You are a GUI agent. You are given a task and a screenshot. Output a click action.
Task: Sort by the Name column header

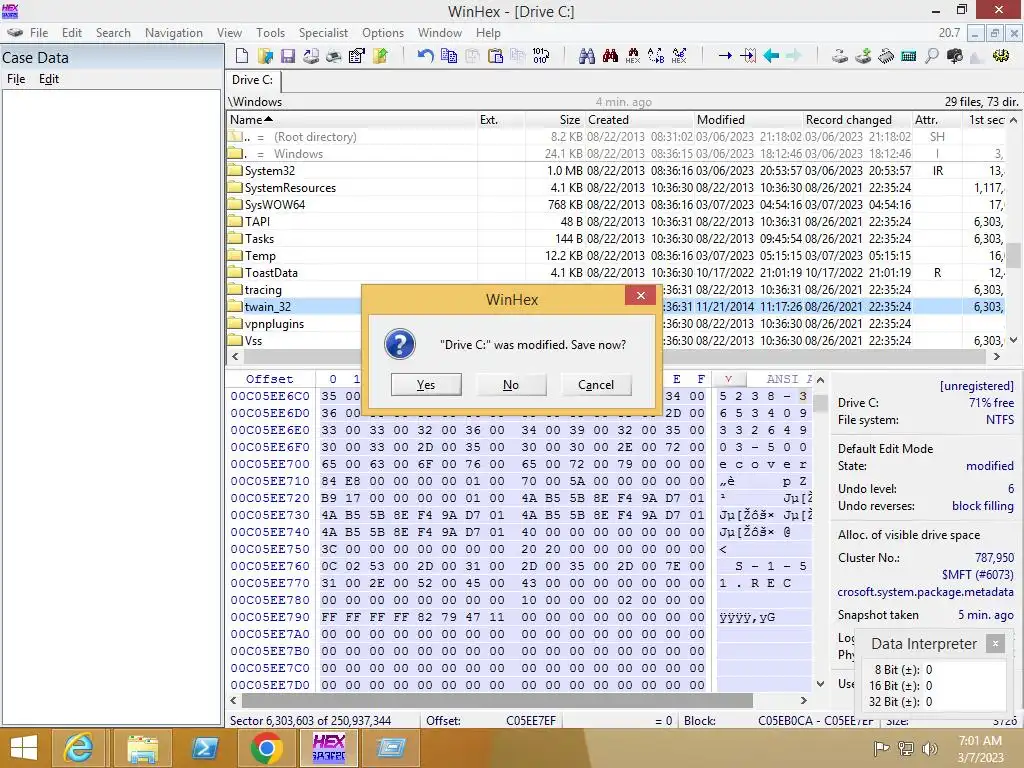353,120
